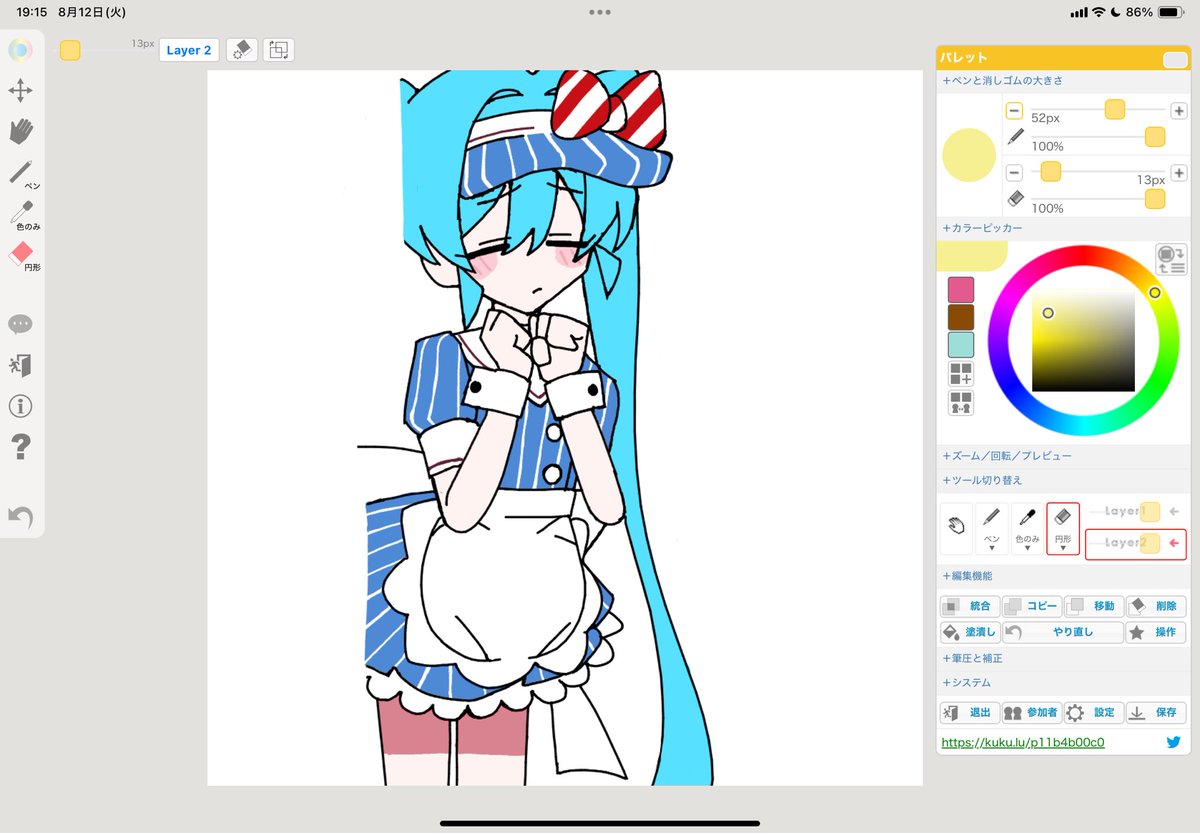Click the color swap icon near color wheel
This screenshot has width=1200, height=834.
(x=1170, y=259)
